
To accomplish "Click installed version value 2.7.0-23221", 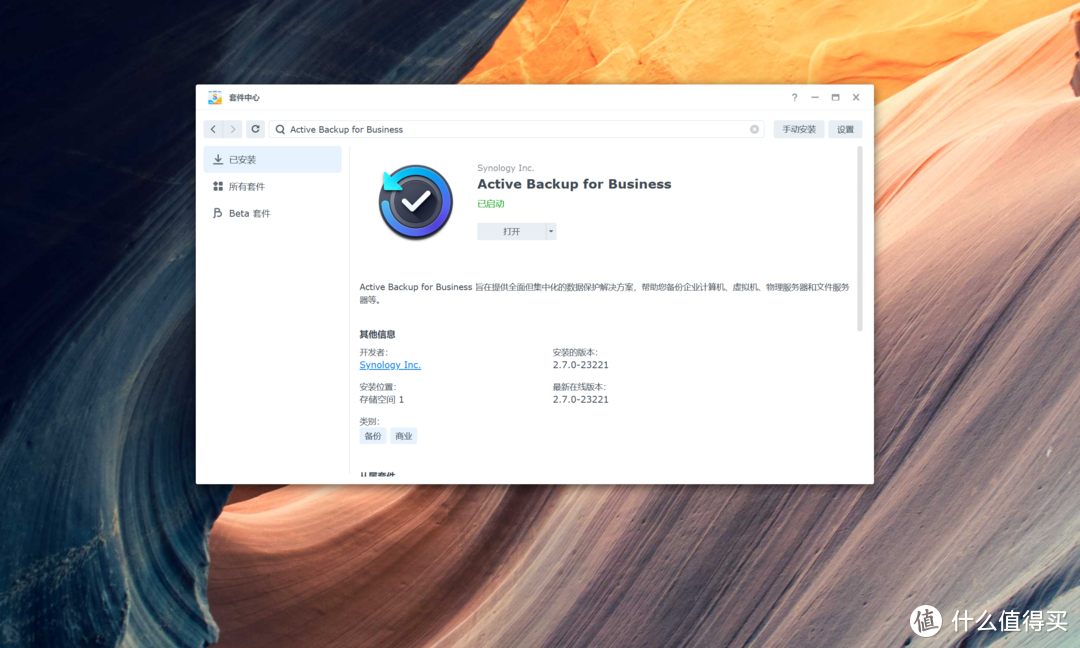I will point(581,365).
